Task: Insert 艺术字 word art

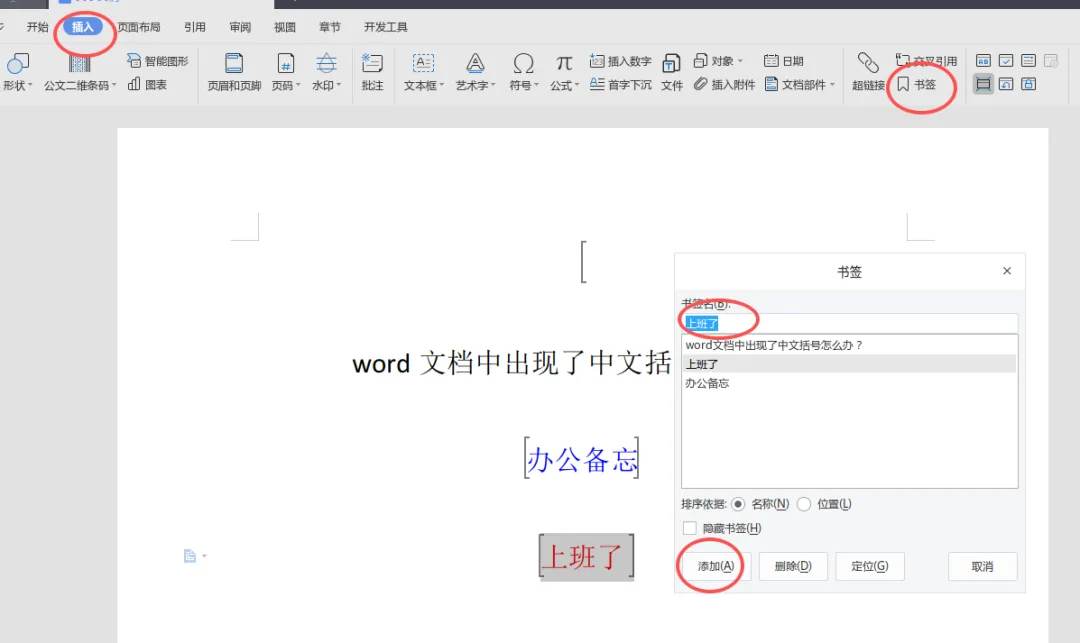Action: (475, 72)
